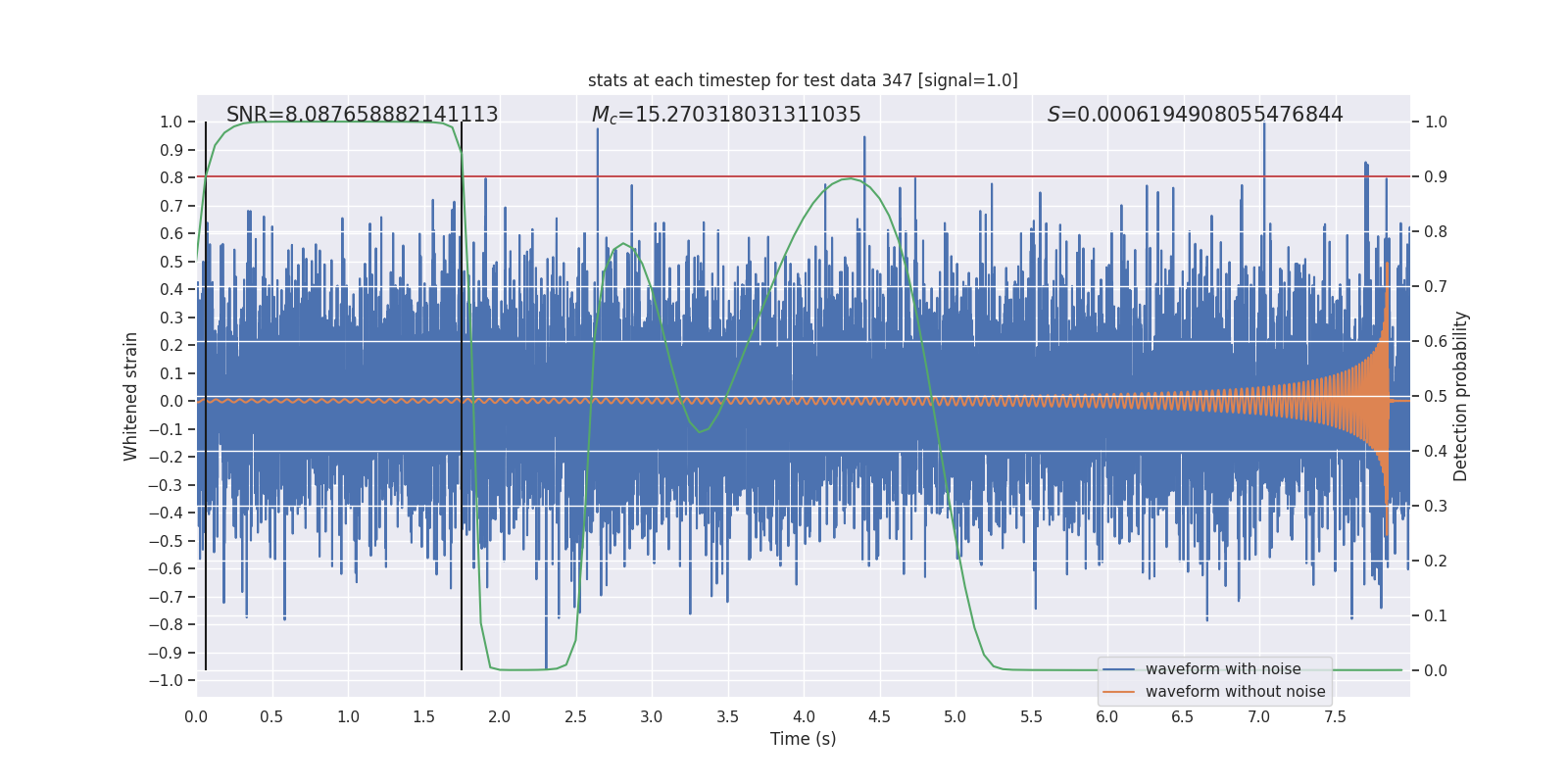Click the Time axis tick label 4.0
1568x784 pixels.
804,716
